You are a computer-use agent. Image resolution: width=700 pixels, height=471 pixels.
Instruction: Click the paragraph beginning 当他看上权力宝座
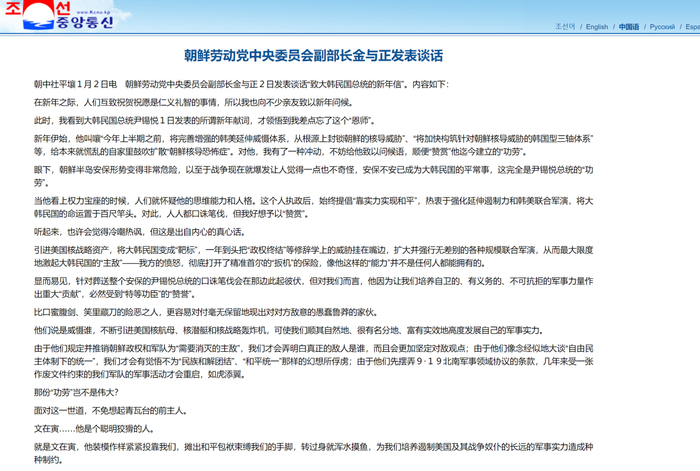point(313,207)
